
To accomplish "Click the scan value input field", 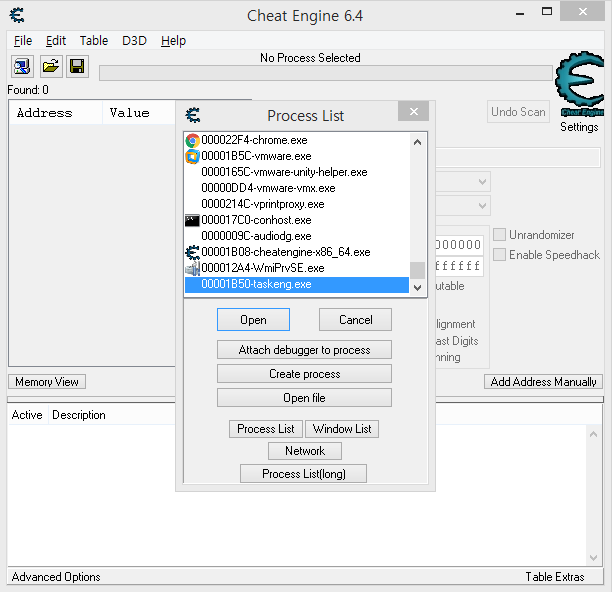I will [x=518, y=157].
